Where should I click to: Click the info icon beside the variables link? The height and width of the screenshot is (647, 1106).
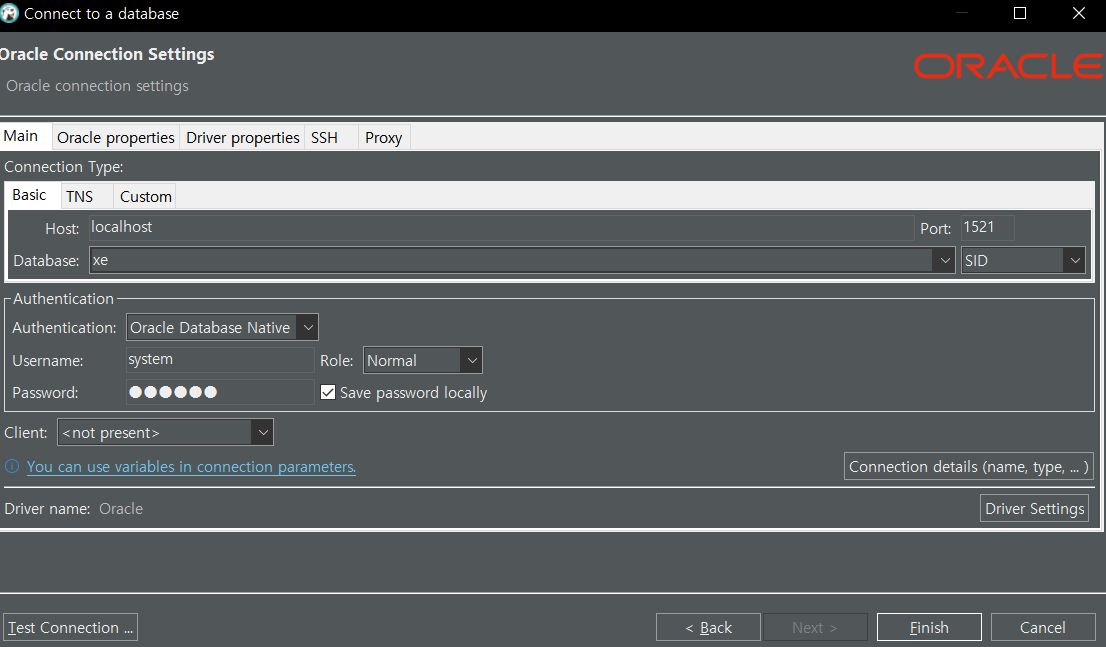pyautogui.click(x=12, y=466)
